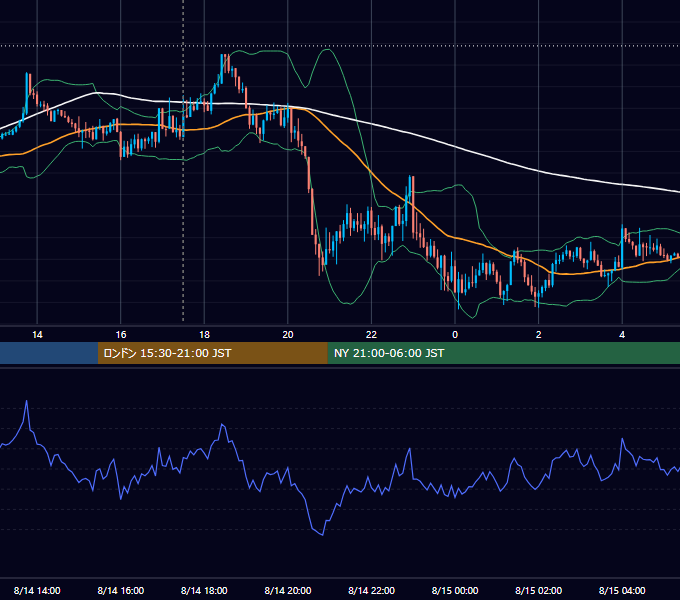Click the 8/14 20:00 label on indicator axis
The image size is (680, 600).
pyautogui.click(x=288, y=590)
